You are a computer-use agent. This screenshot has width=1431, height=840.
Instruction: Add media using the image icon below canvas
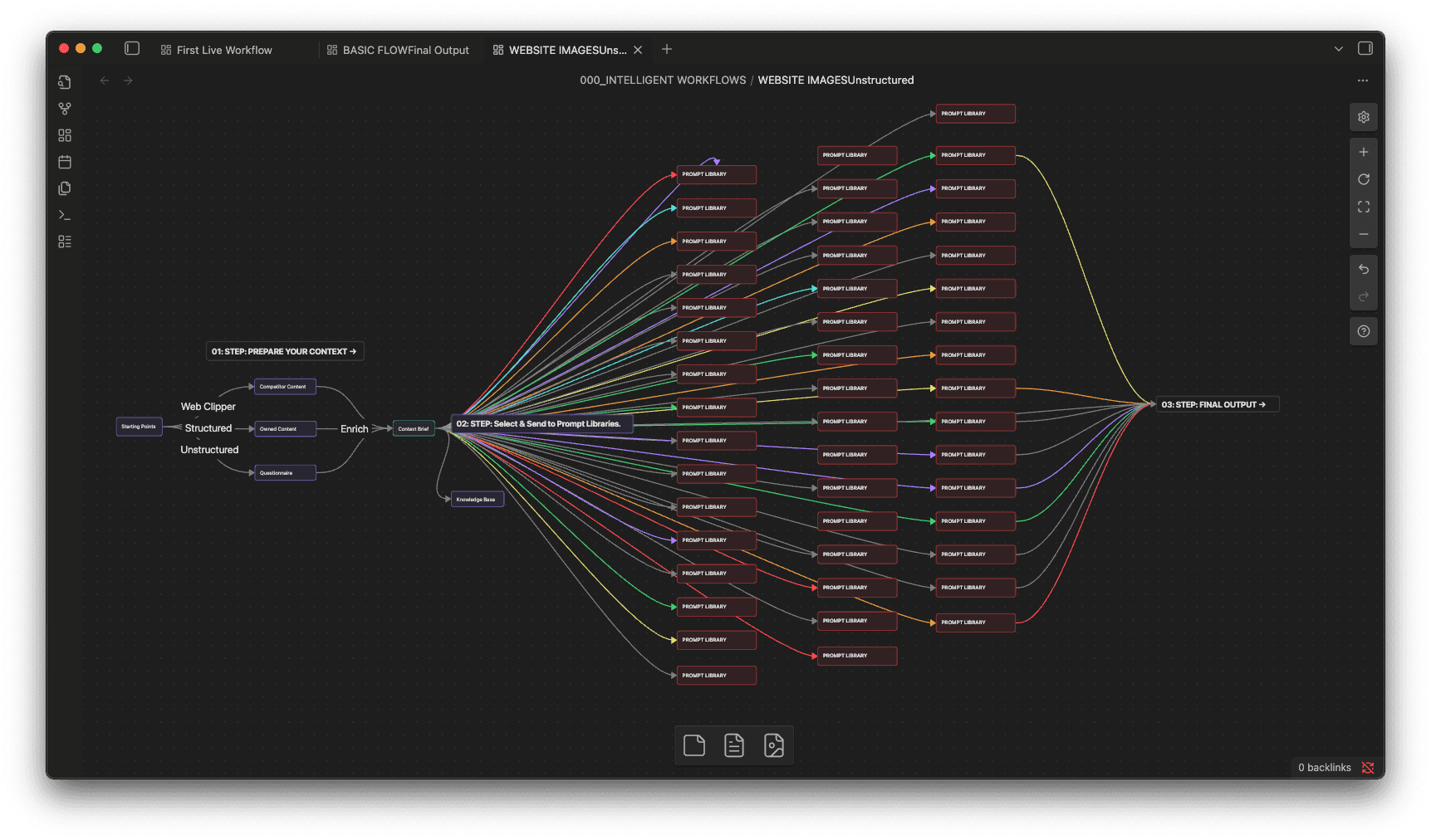774,745
